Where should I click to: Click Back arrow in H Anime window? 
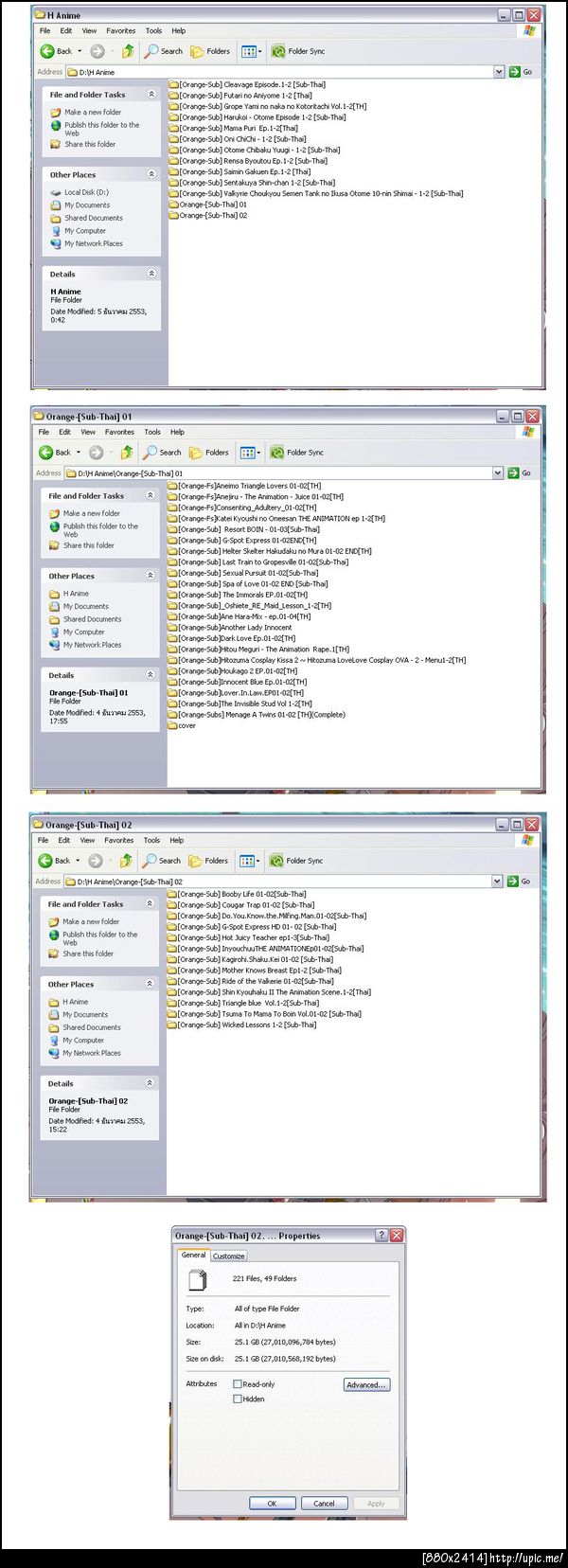(47, 51)
